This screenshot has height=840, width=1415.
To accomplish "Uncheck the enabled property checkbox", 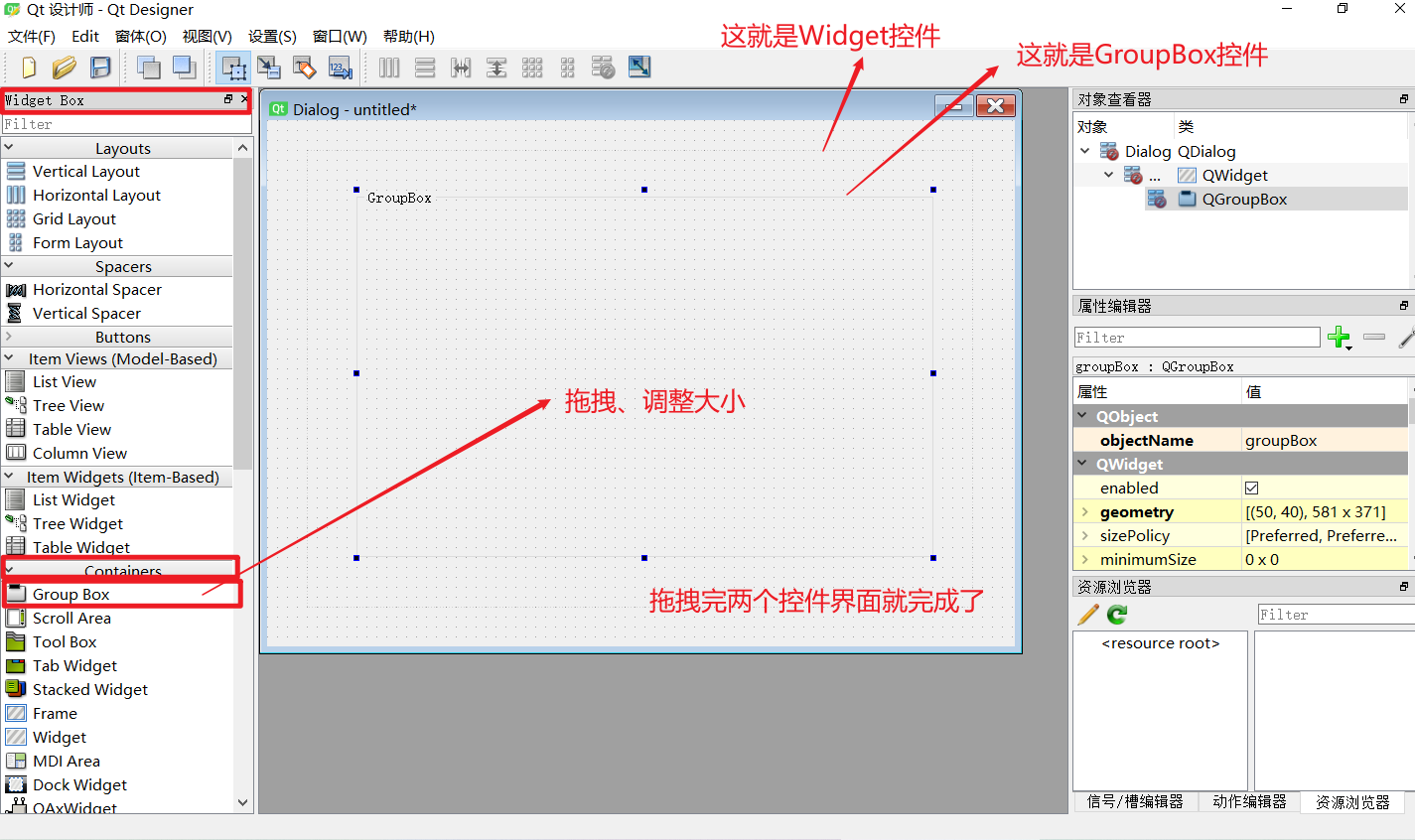I will pos(1251,488).
